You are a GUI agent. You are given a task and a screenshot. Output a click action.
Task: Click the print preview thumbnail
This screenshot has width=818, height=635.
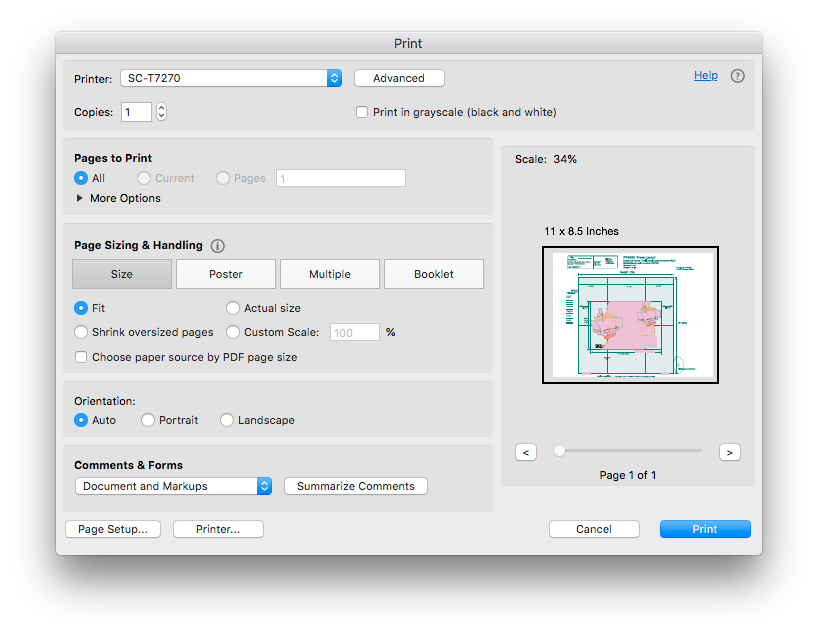point(630,315)
